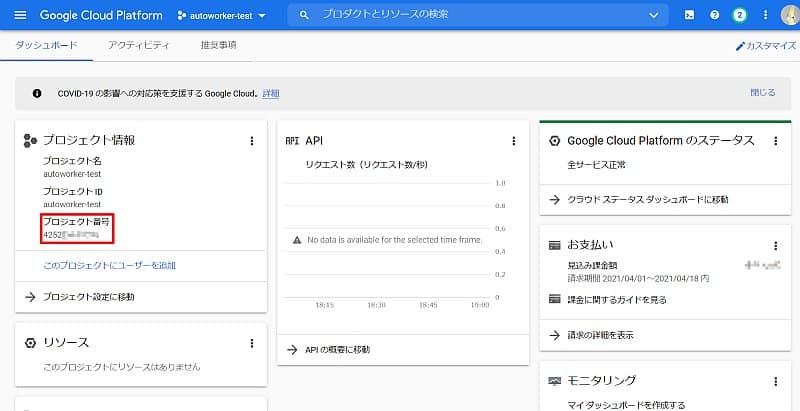
Task: Click the search magnifier icon
Action: click(x=304, y=15)
